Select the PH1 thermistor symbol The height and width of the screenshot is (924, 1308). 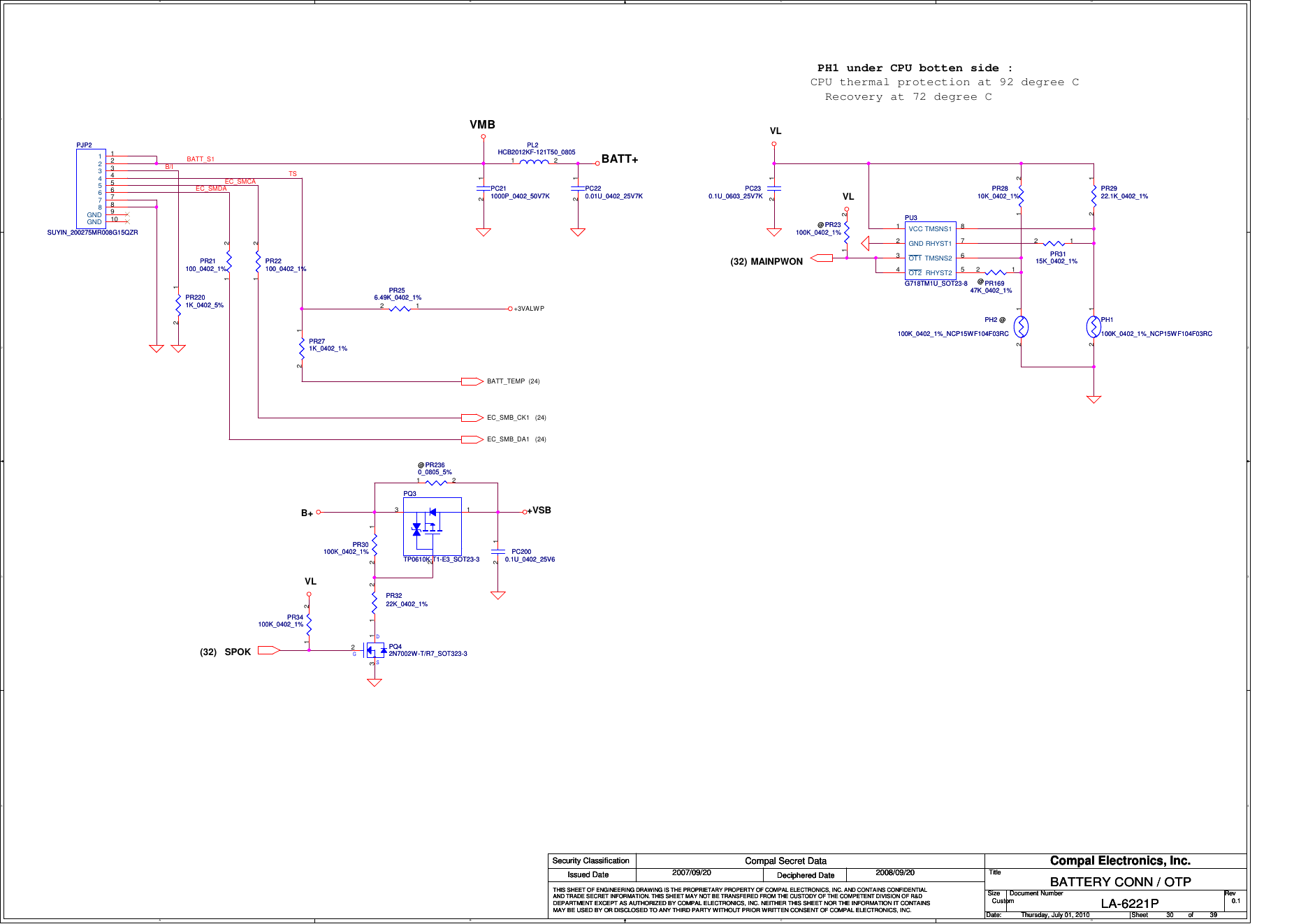pos(1093,326)
